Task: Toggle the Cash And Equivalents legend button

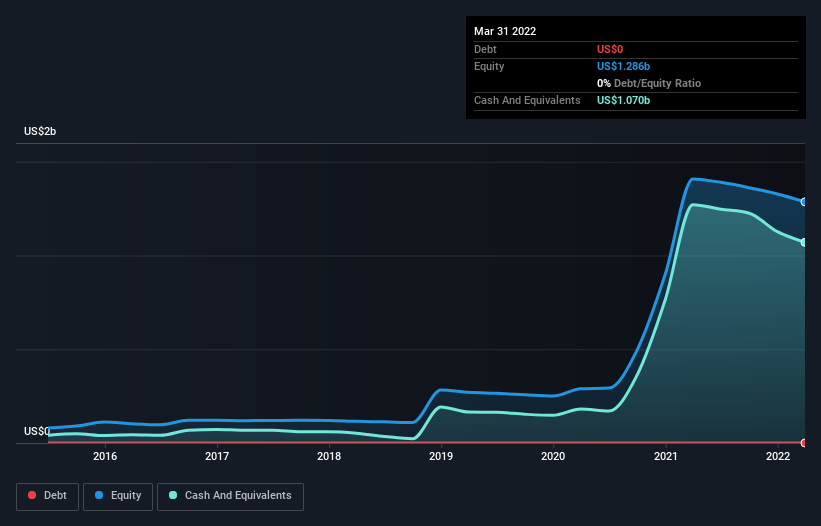Action: tap(230, 496)
